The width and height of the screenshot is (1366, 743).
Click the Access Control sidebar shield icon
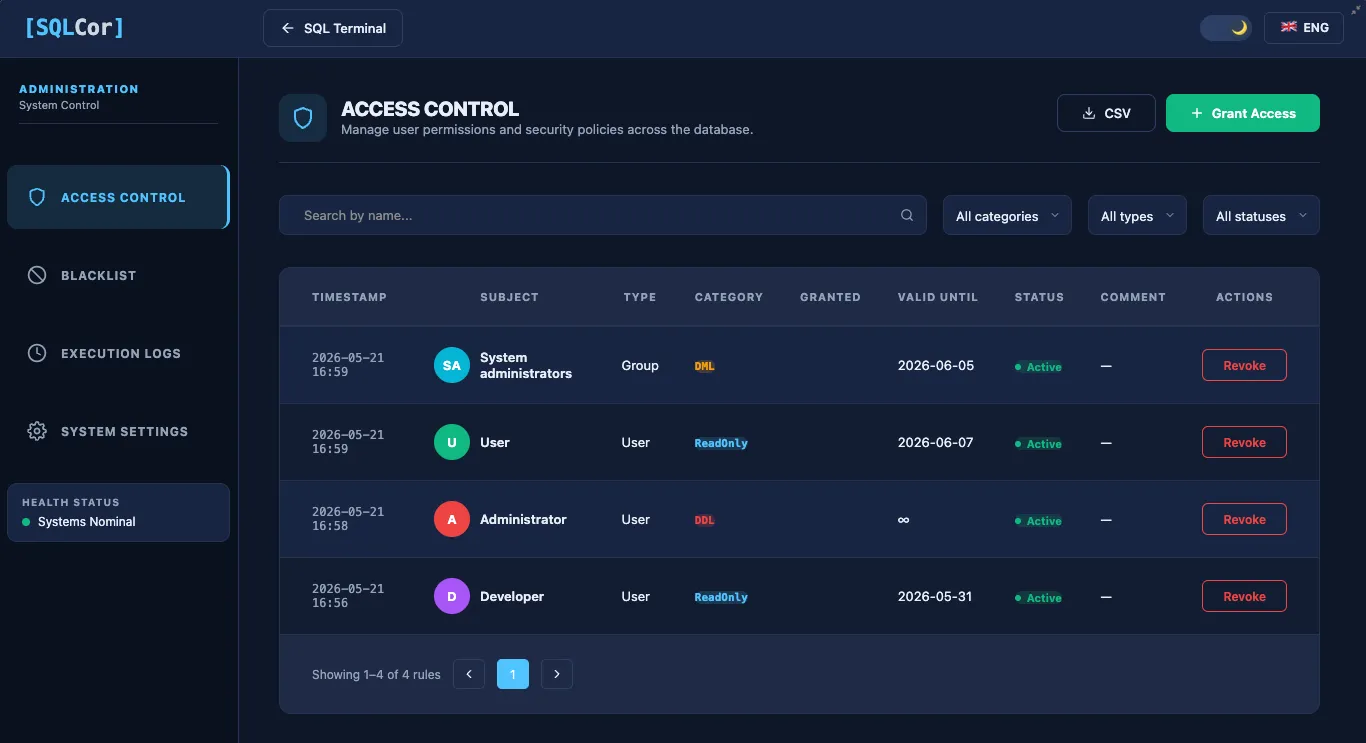tap(37, 197)
